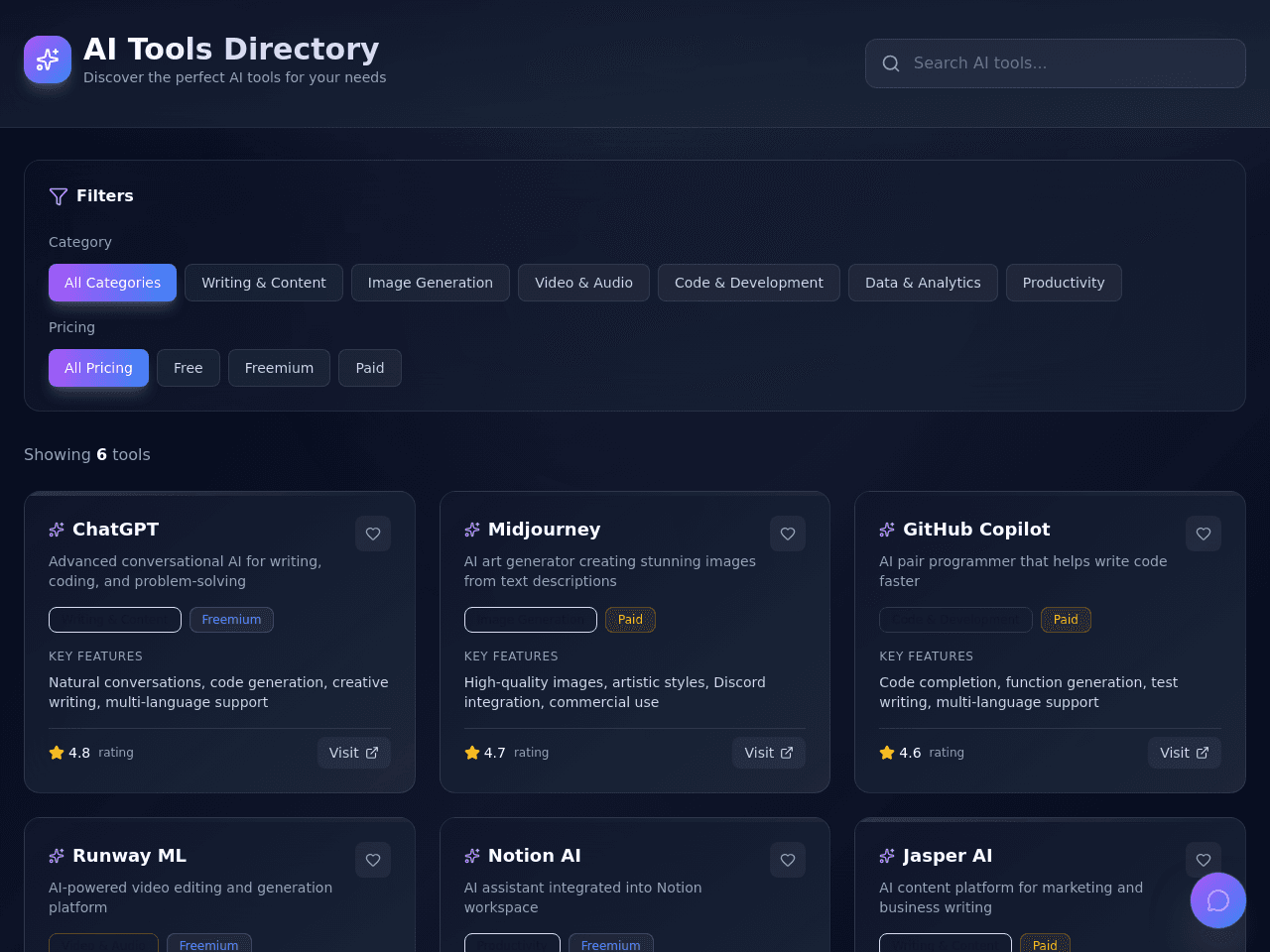
Task: Click the Freemium badge on Runway ML card
Action: 208,944
